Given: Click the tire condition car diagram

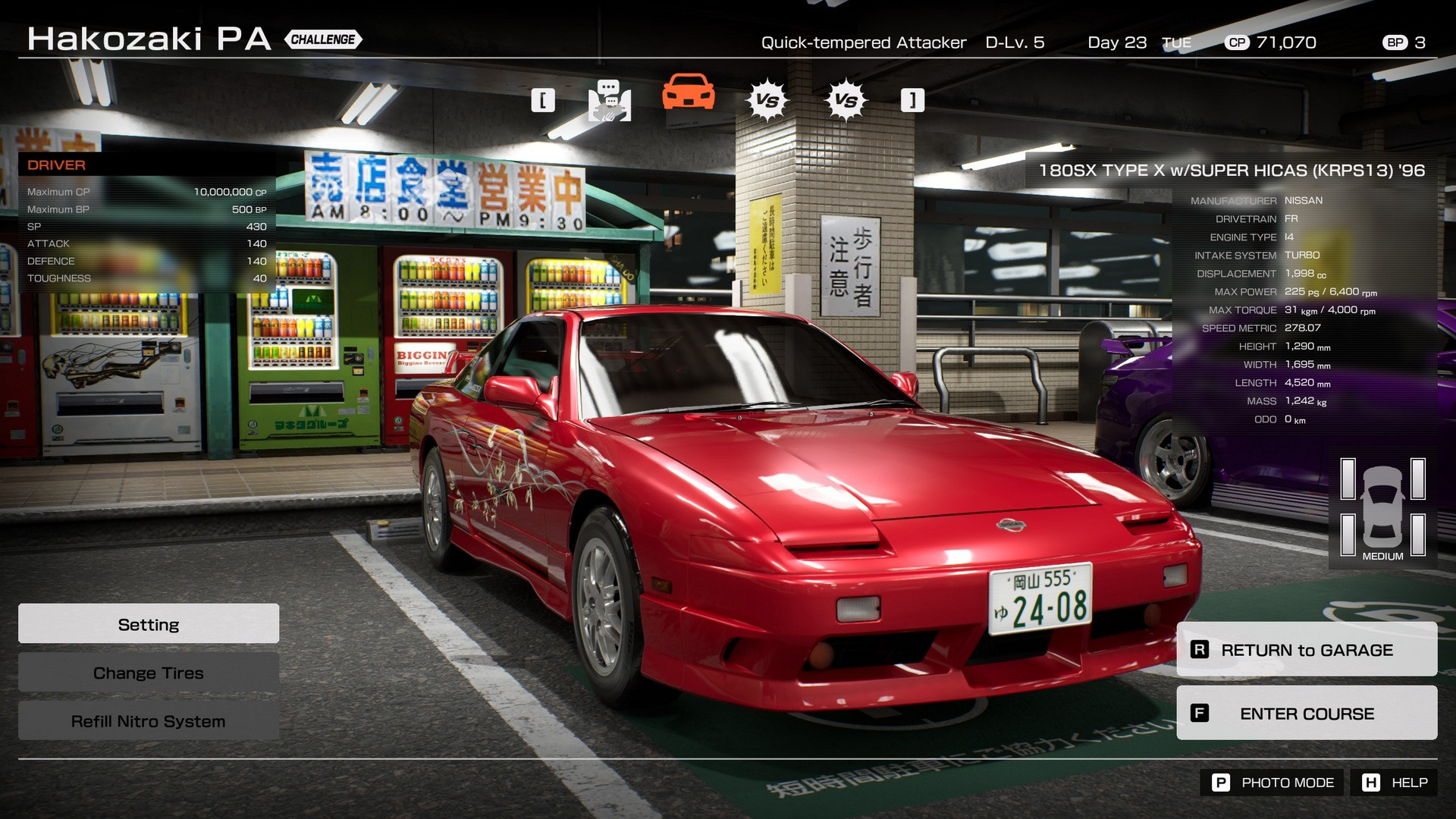Looking at the screenshot, I should (x=1382, y=507).
